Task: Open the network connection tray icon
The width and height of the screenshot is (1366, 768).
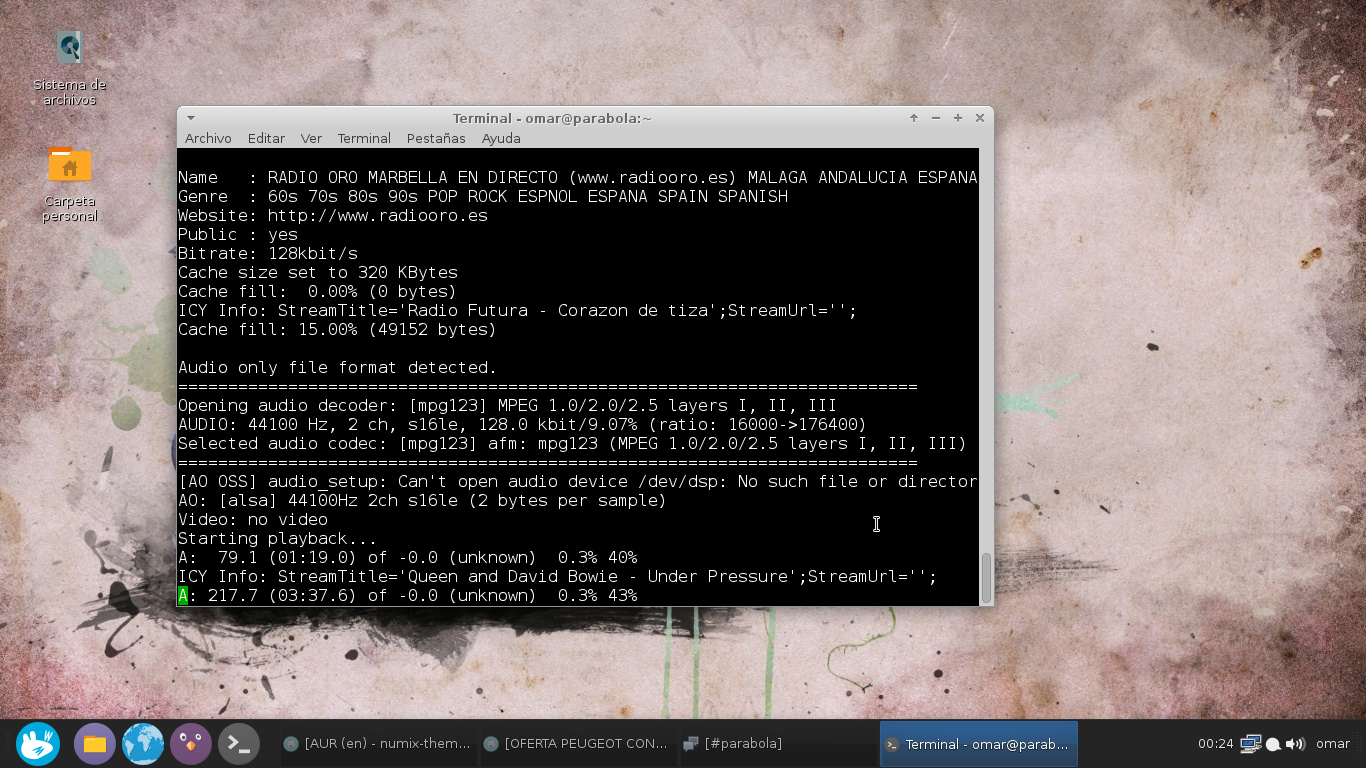Action: pyautogui.click(x=1250, y=744)
